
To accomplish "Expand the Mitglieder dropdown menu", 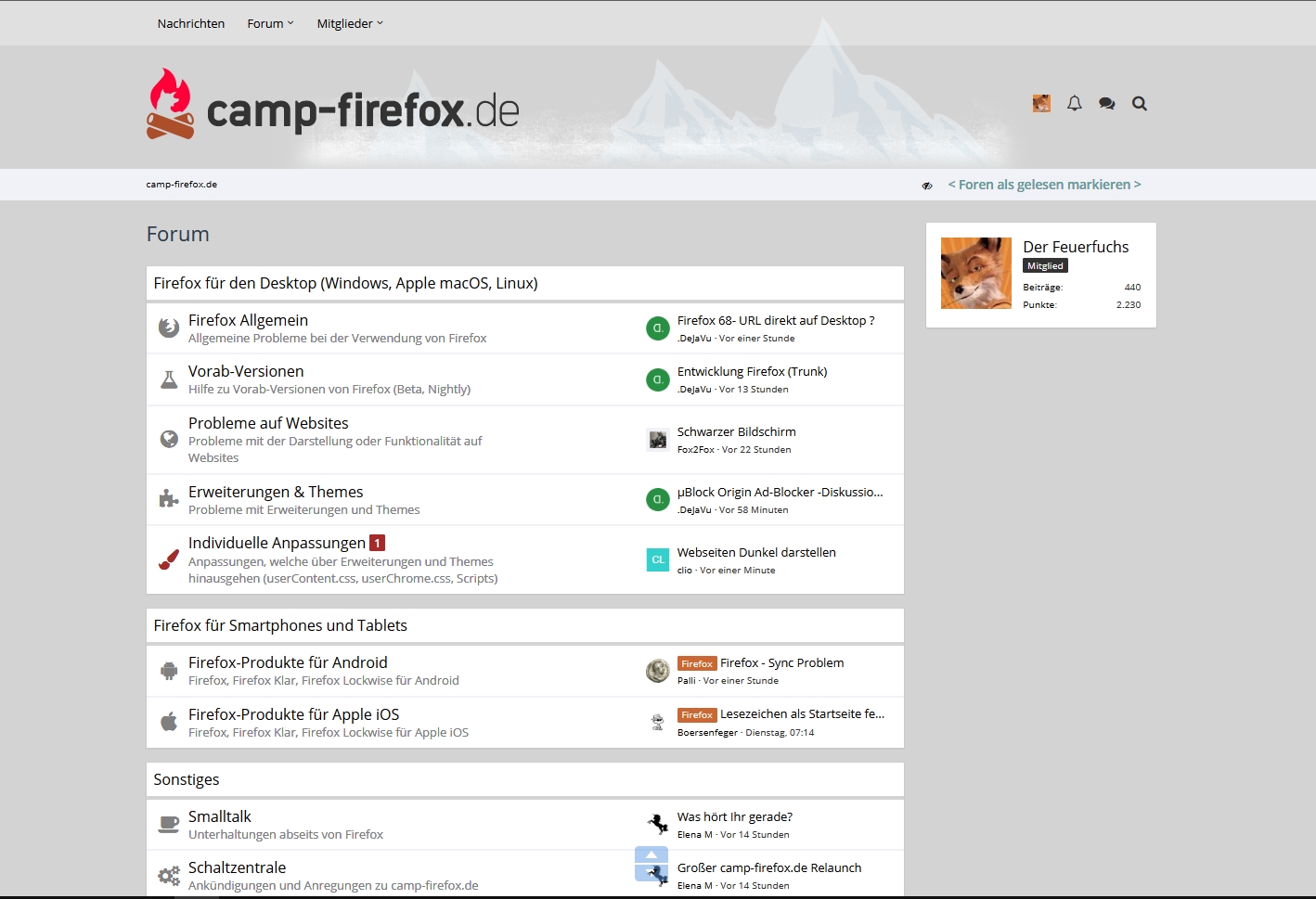I will [350, 23].
